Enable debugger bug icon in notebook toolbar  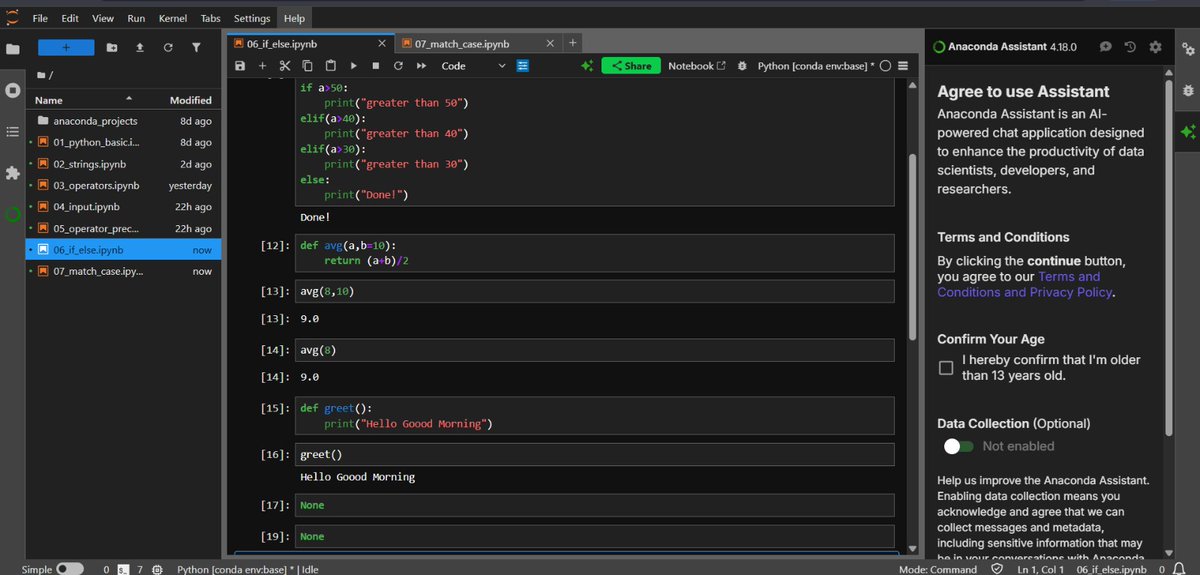(742, 66)
